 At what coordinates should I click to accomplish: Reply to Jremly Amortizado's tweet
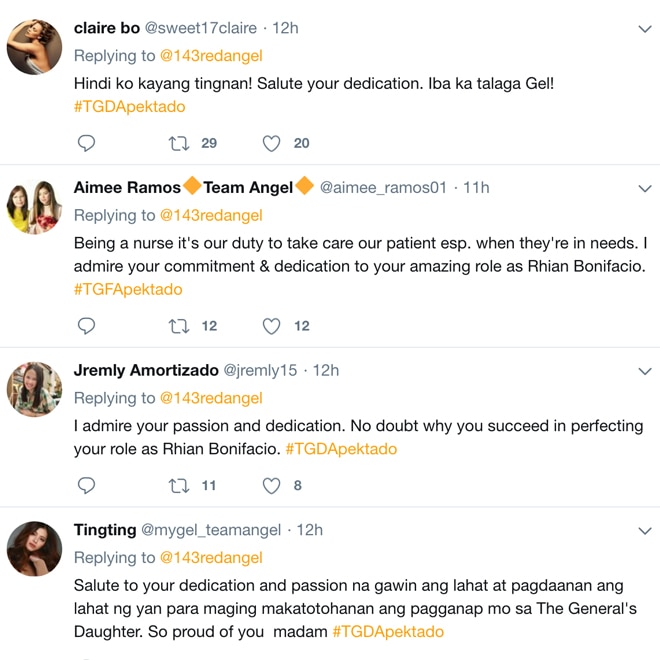86,485
